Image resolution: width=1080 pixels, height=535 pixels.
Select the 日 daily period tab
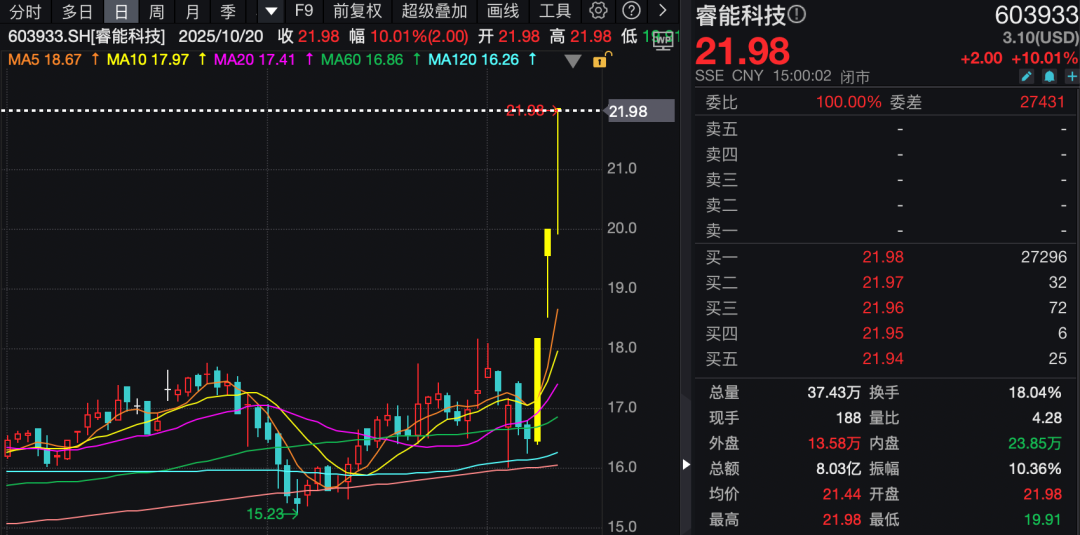click(x=121, y=11)
